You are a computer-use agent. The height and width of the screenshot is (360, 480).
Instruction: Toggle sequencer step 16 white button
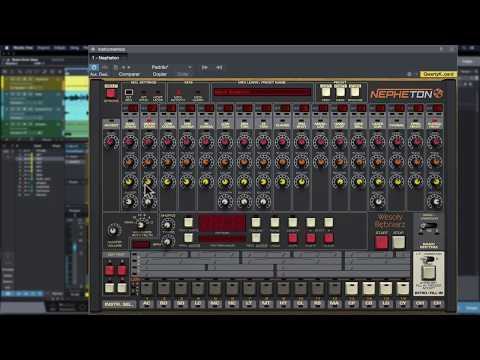pos(403,288)
